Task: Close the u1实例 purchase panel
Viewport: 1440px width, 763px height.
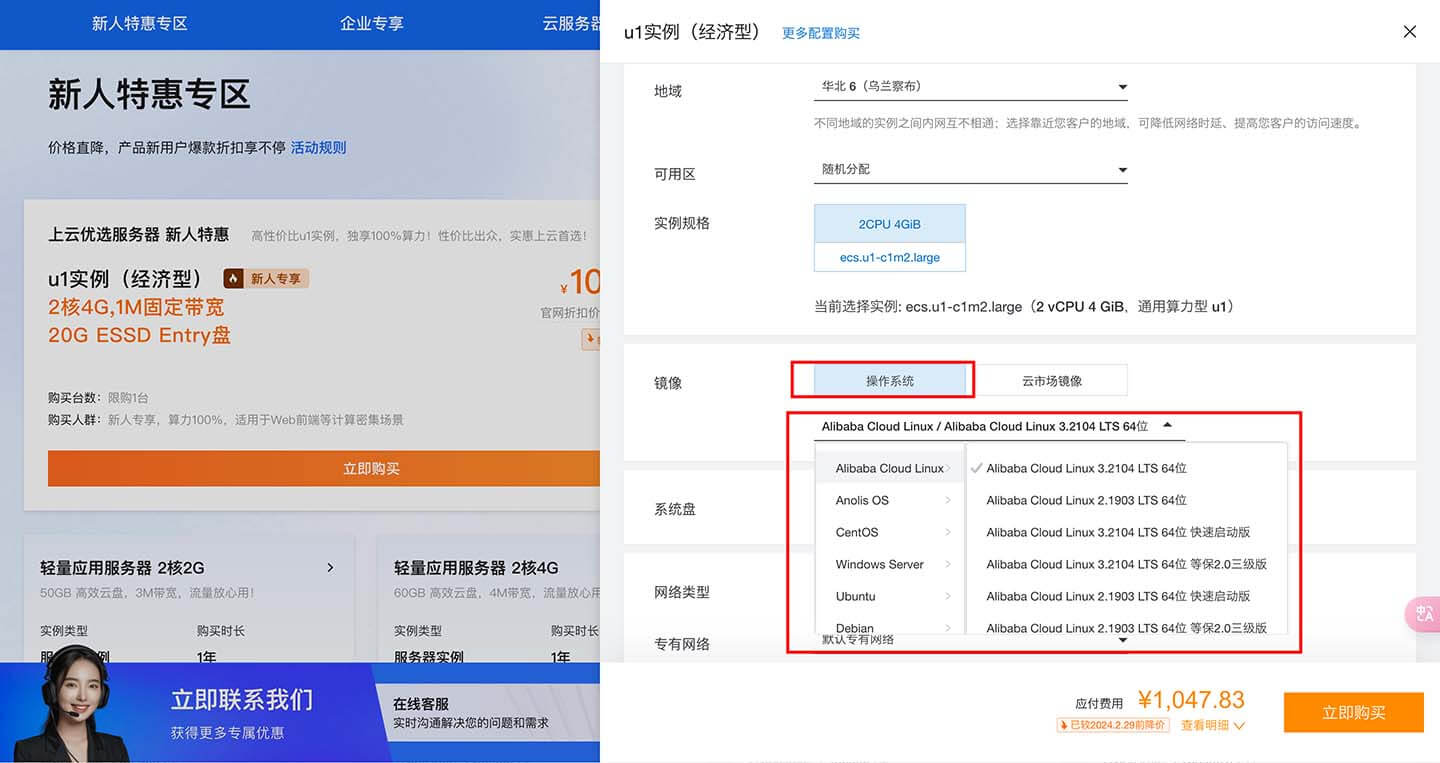Action: coord(1409,32)
